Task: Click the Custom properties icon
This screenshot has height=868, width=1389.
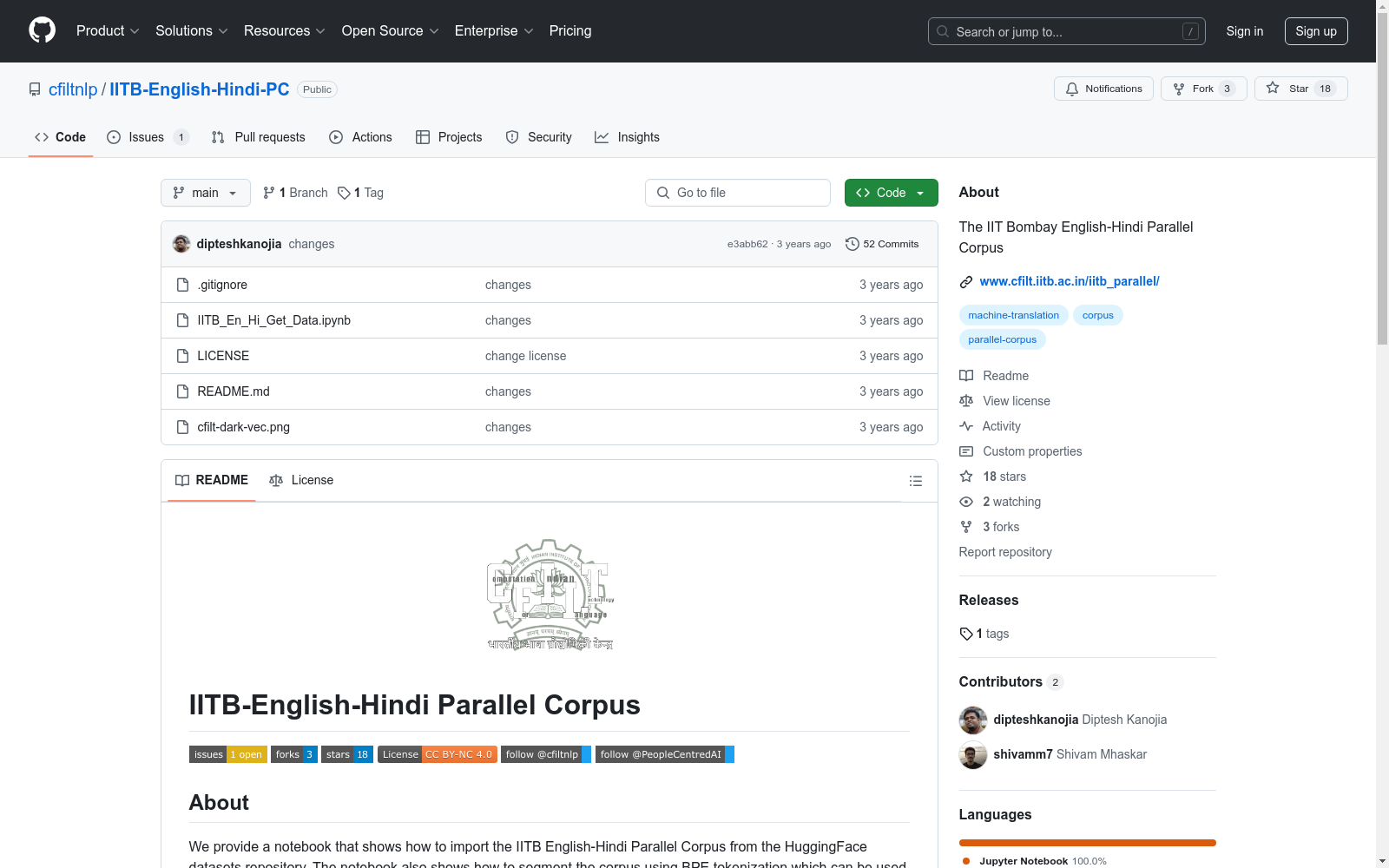Action: (x=966, y=451)
